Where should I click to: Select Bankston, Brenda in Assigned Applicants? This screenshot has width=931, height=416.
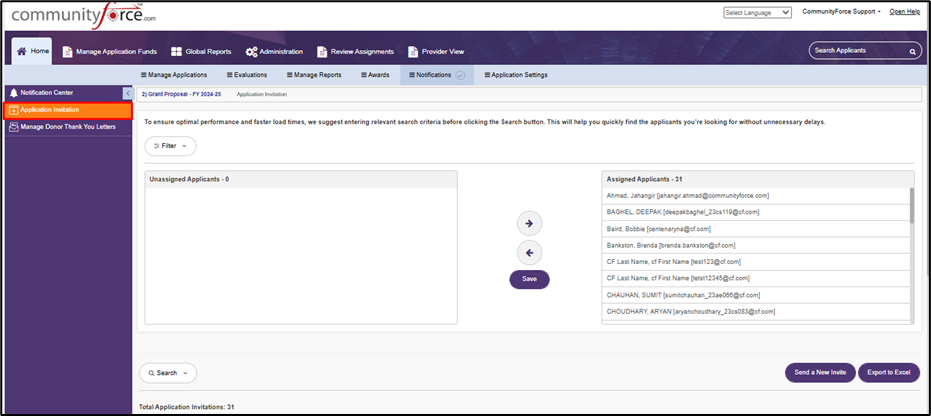(x=755, y=245)
